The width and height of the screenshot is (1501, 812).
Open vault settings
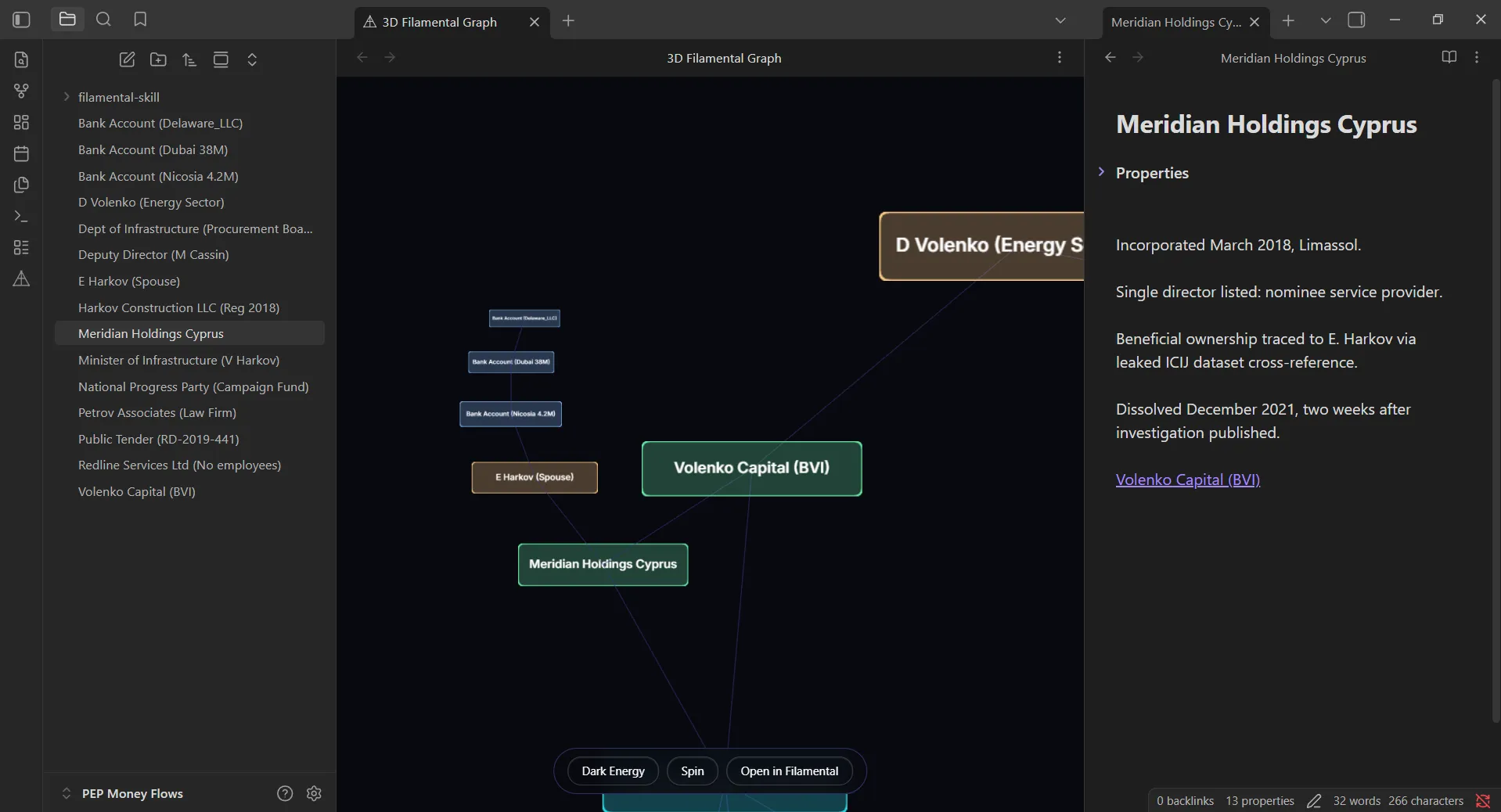coord(314,793)
